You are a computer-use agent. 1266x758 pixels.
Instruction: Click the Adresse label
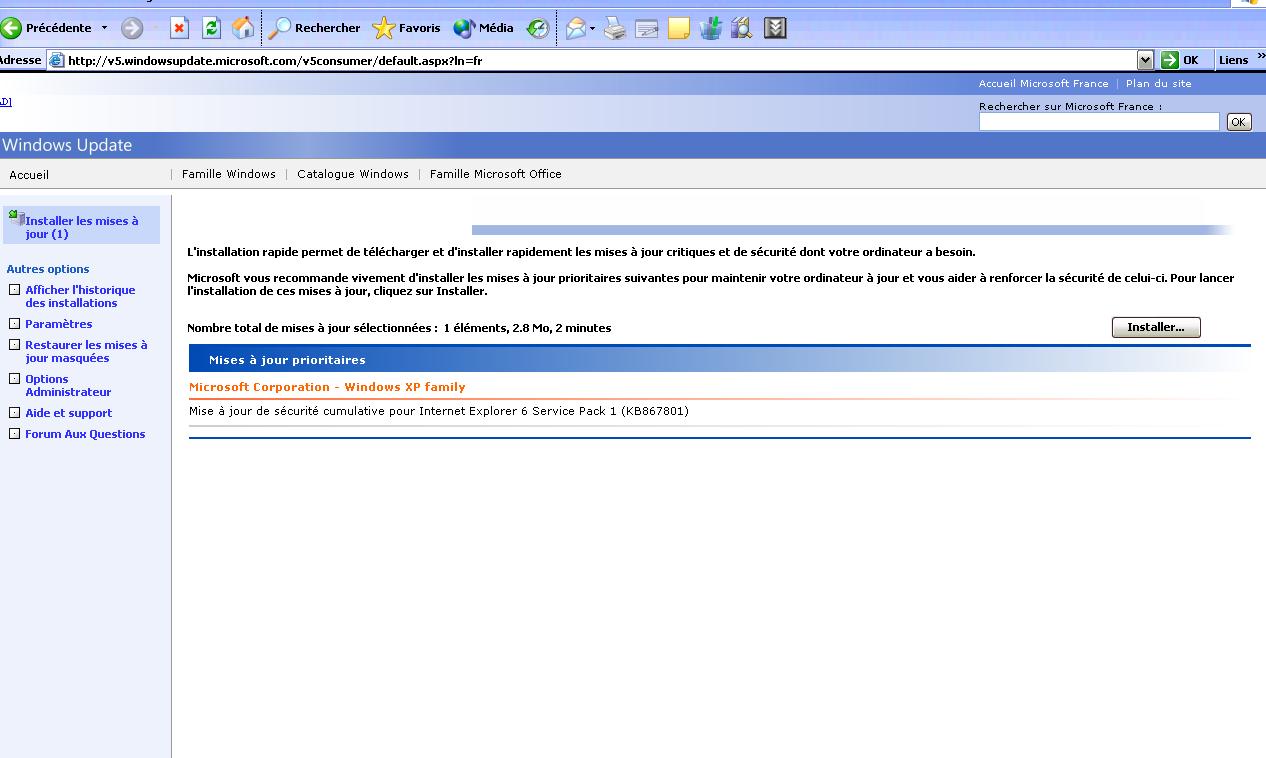(20, 60)
